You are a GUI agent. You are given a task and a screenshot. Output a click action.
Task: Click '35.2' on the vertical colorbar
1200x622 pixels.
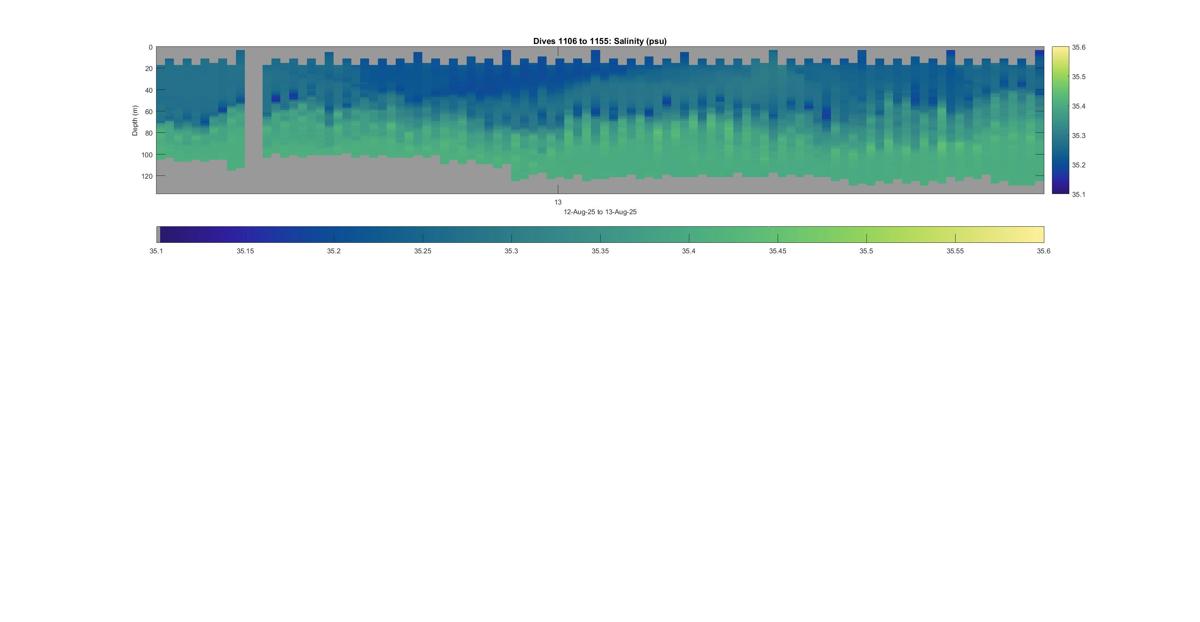pos(1078,165)
